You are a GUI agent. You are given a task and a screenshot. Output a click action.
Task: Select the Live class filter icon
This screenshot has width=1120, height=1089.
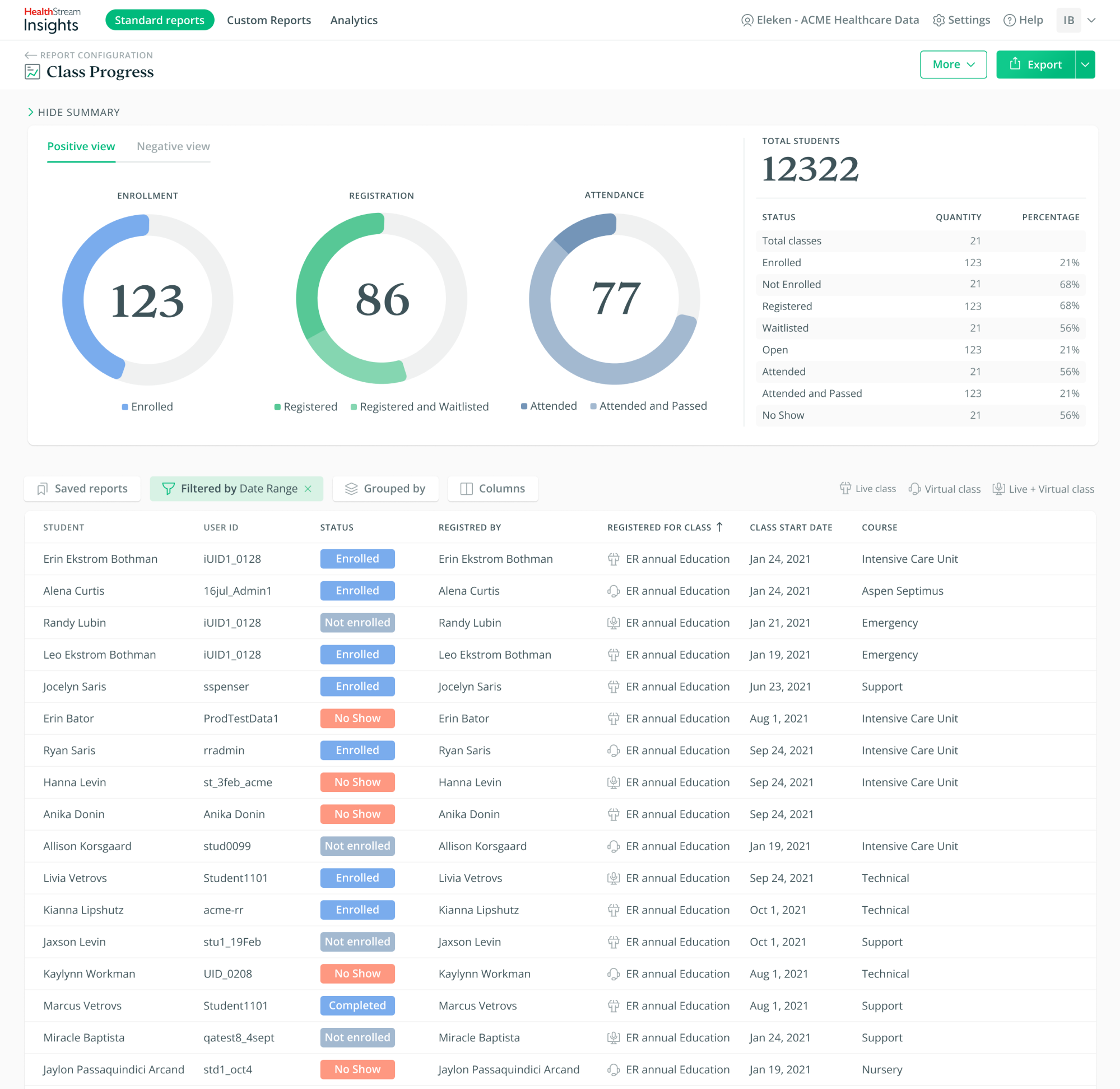click(845, 488)
